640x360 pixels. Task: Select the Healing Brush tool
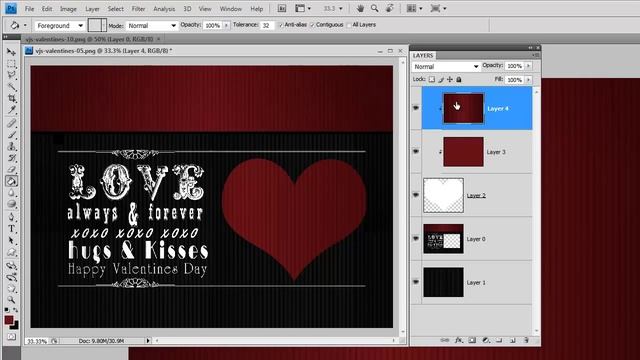tap(11, 123)
